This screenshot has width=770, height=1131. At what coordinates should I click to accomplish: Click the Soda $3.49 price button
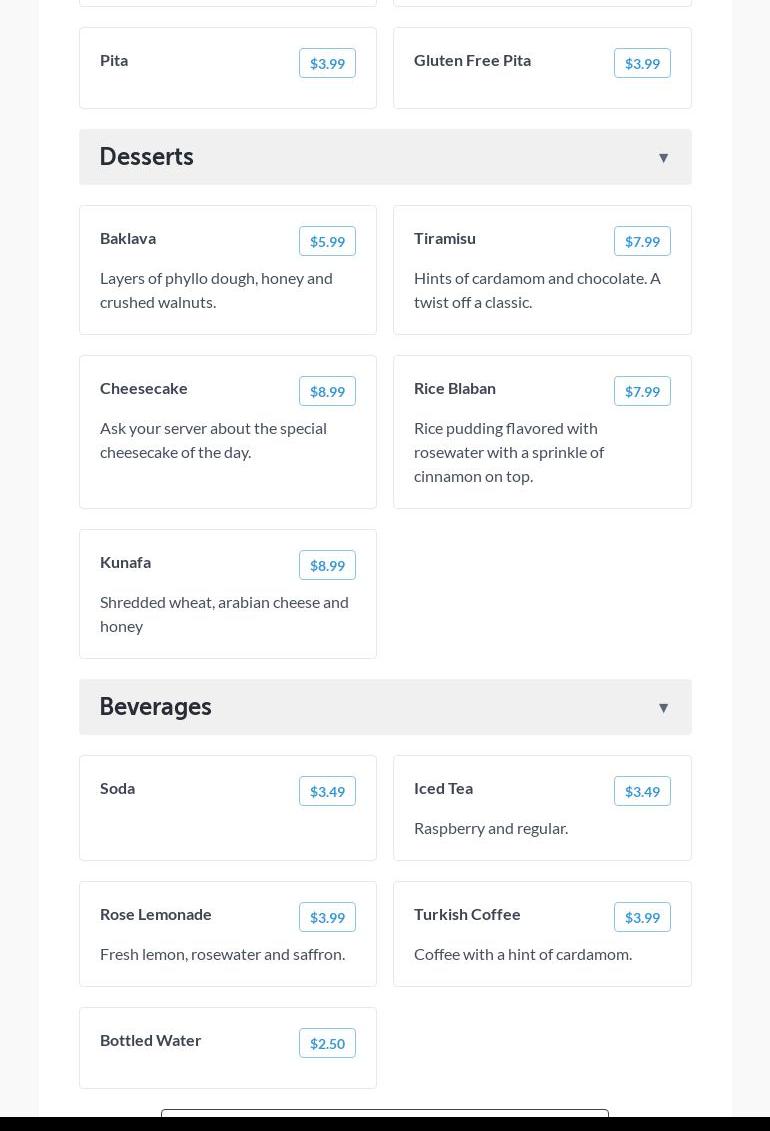tap(327, 791)
